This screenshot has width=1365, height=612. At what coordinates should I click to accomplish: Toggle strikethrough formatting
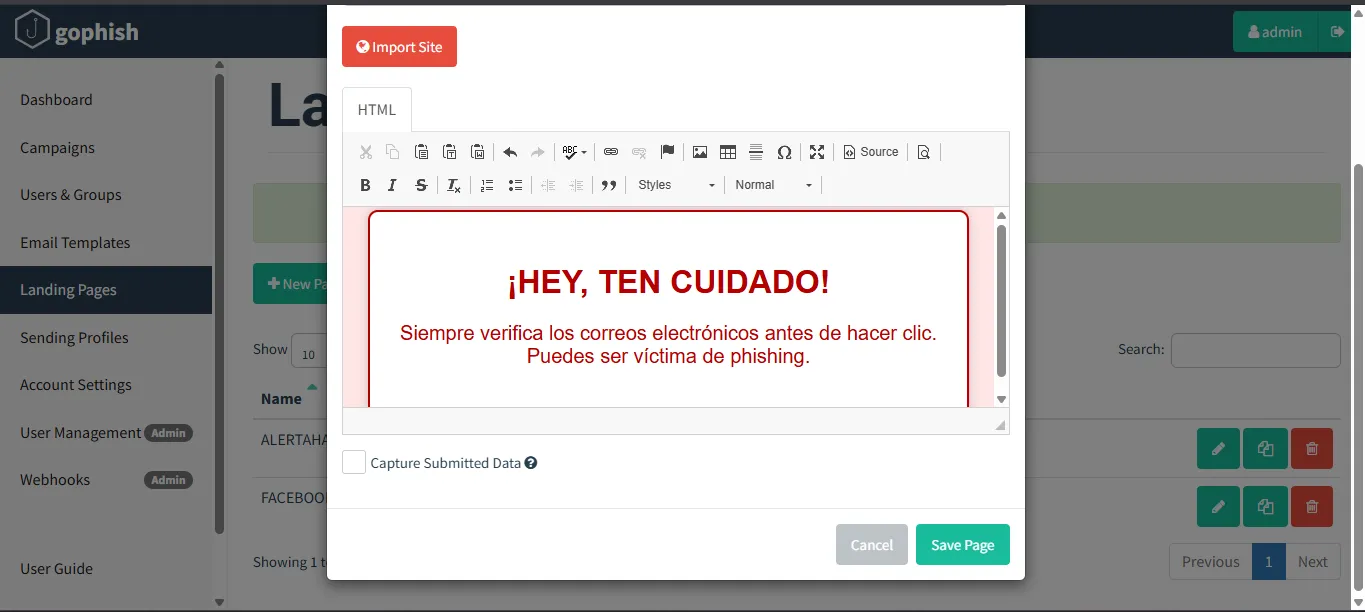421,185
